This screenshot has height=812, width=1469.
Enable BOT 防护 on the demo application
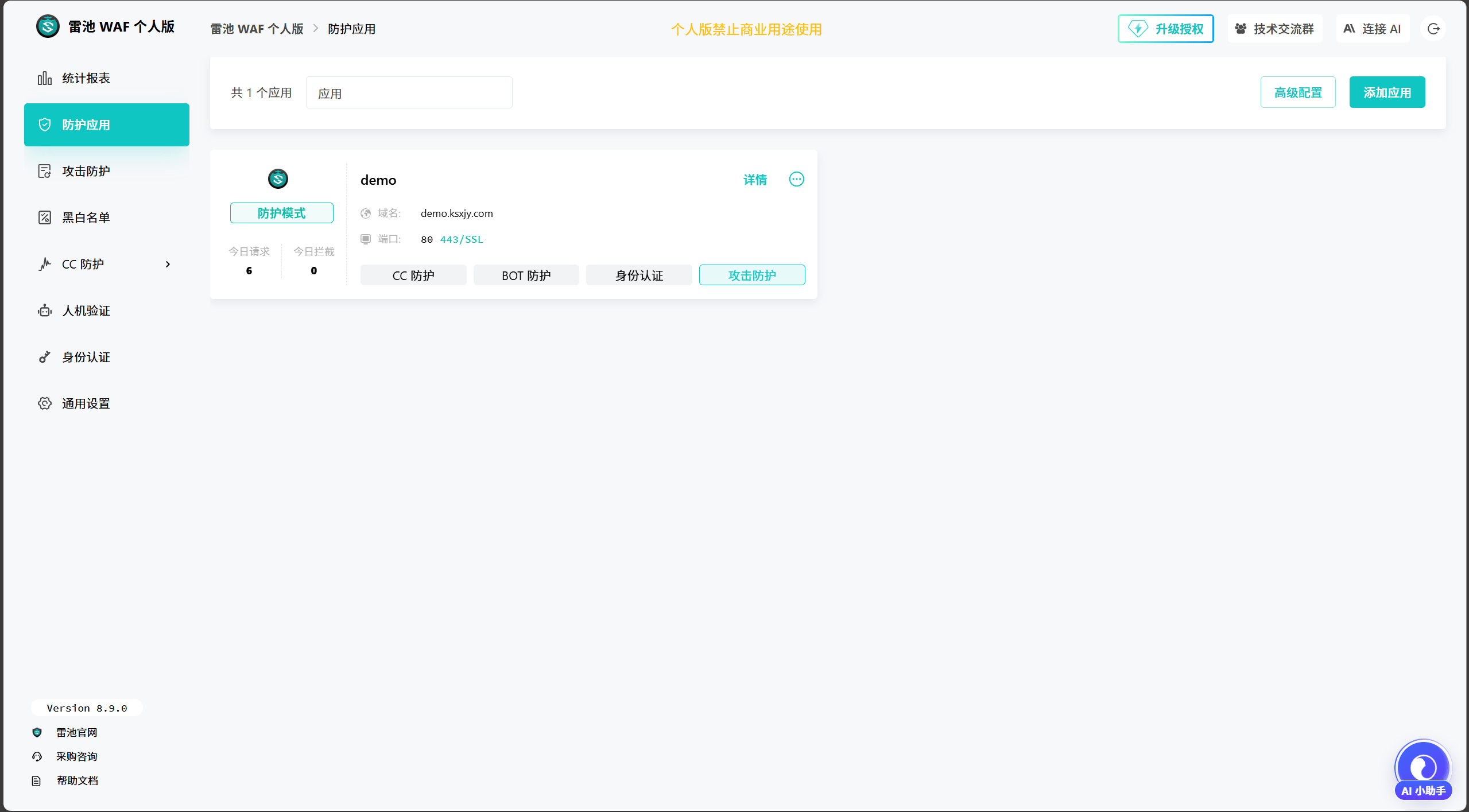[525, 275]
